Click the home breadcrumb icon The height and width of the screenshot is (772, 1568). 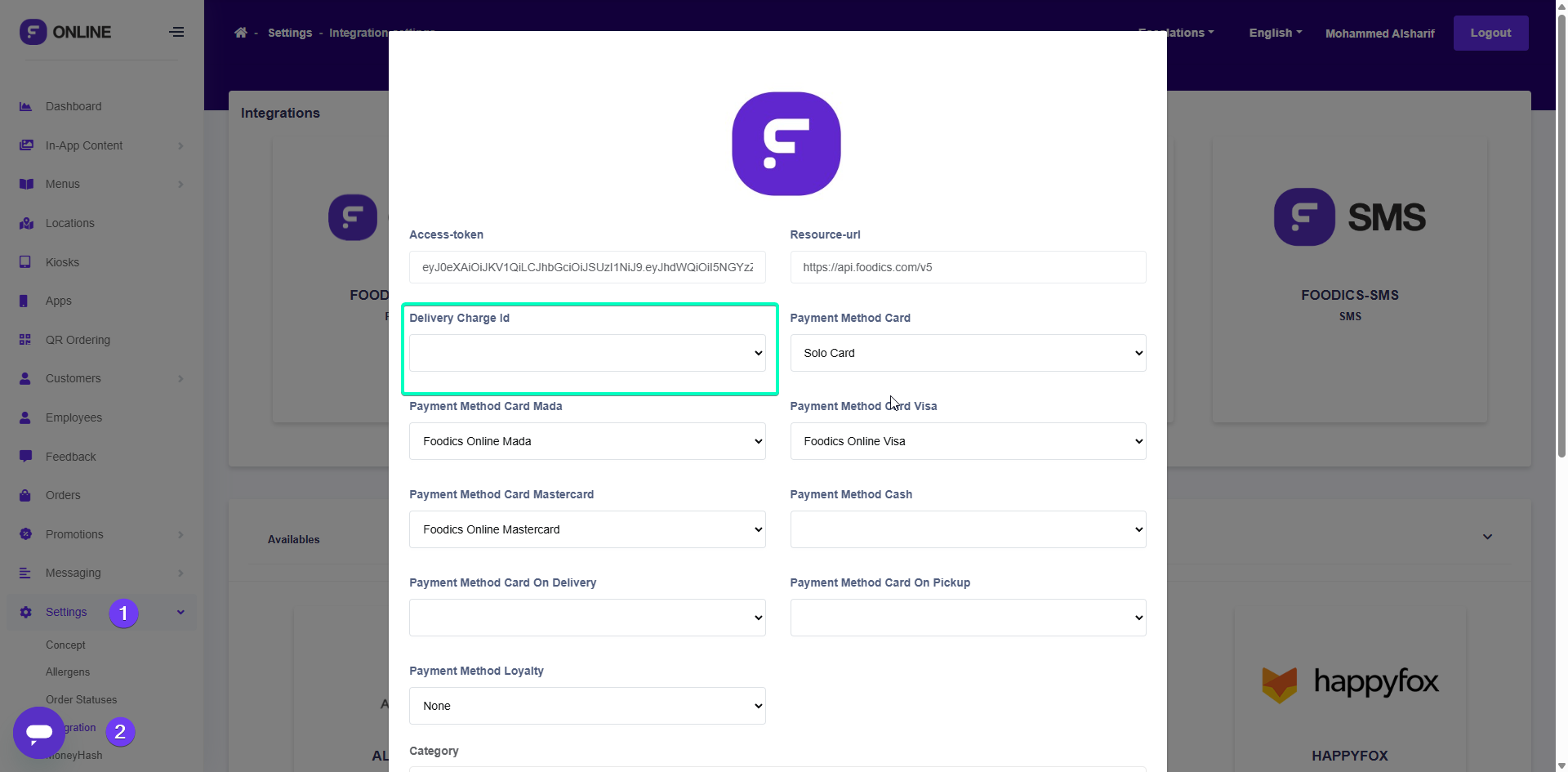pyautogui.click(x=240, y=33)
